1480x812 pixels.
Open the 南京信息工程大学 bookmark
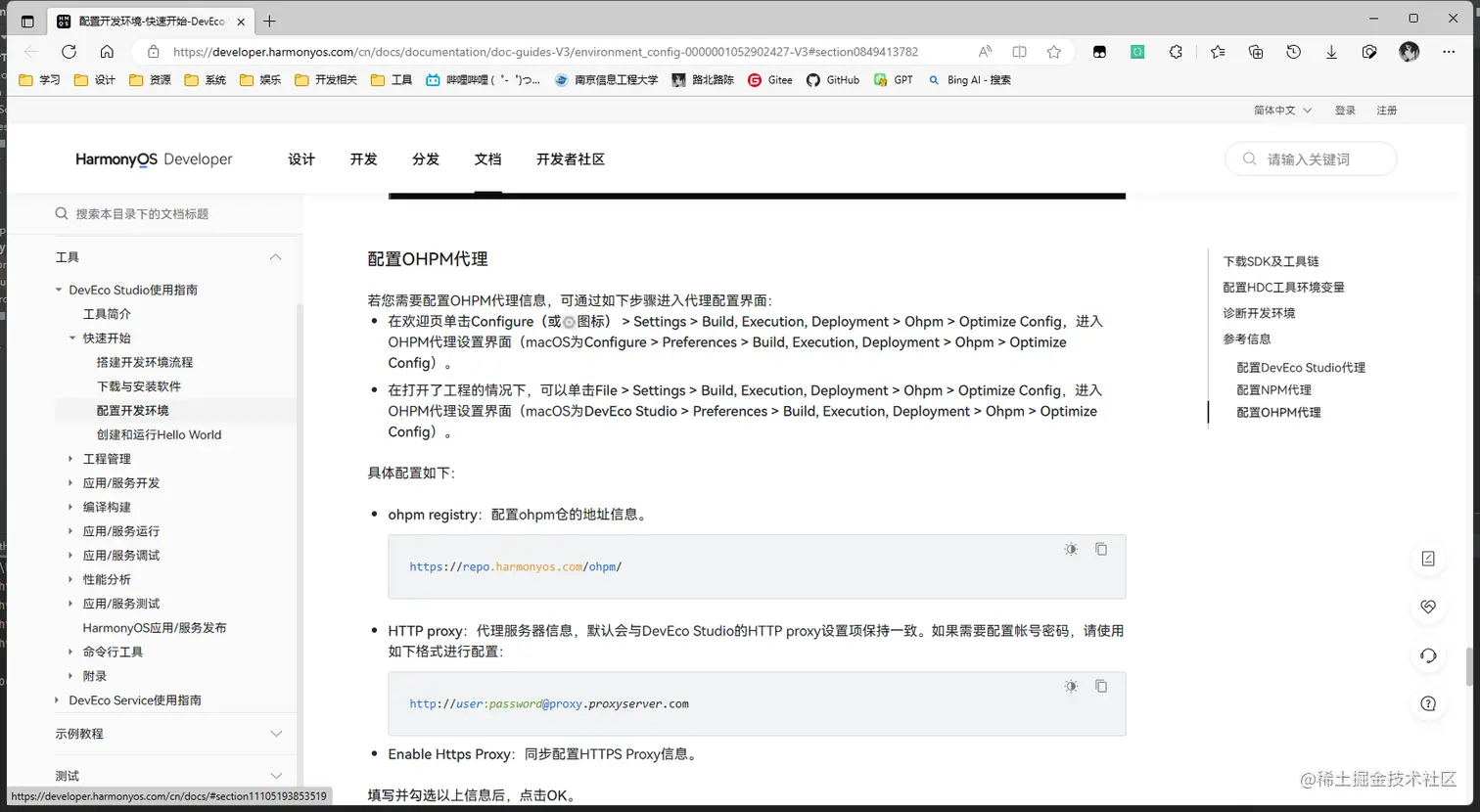pyautogui.click(x=606, y=80)
